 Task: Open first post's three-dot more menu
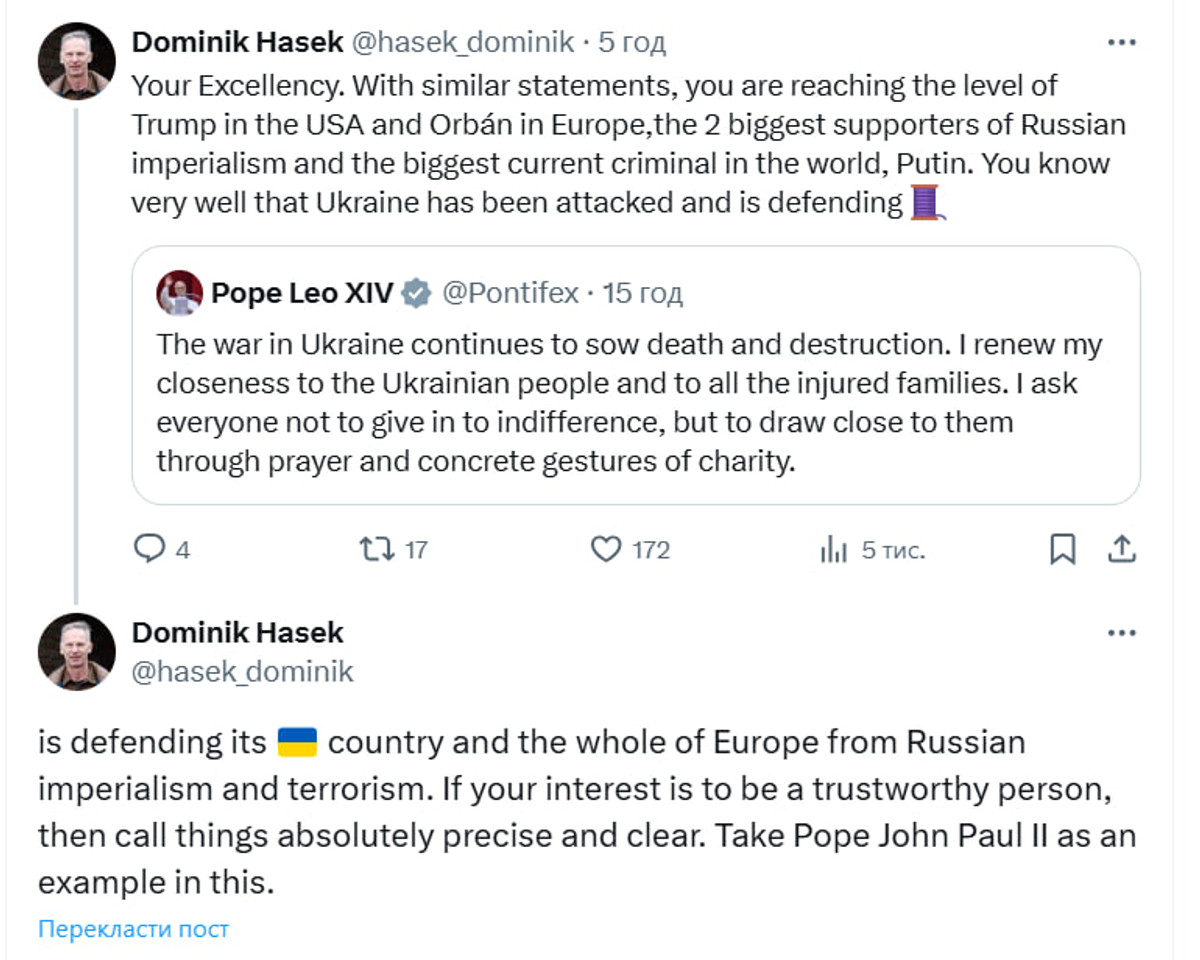tap(1123, 42)
